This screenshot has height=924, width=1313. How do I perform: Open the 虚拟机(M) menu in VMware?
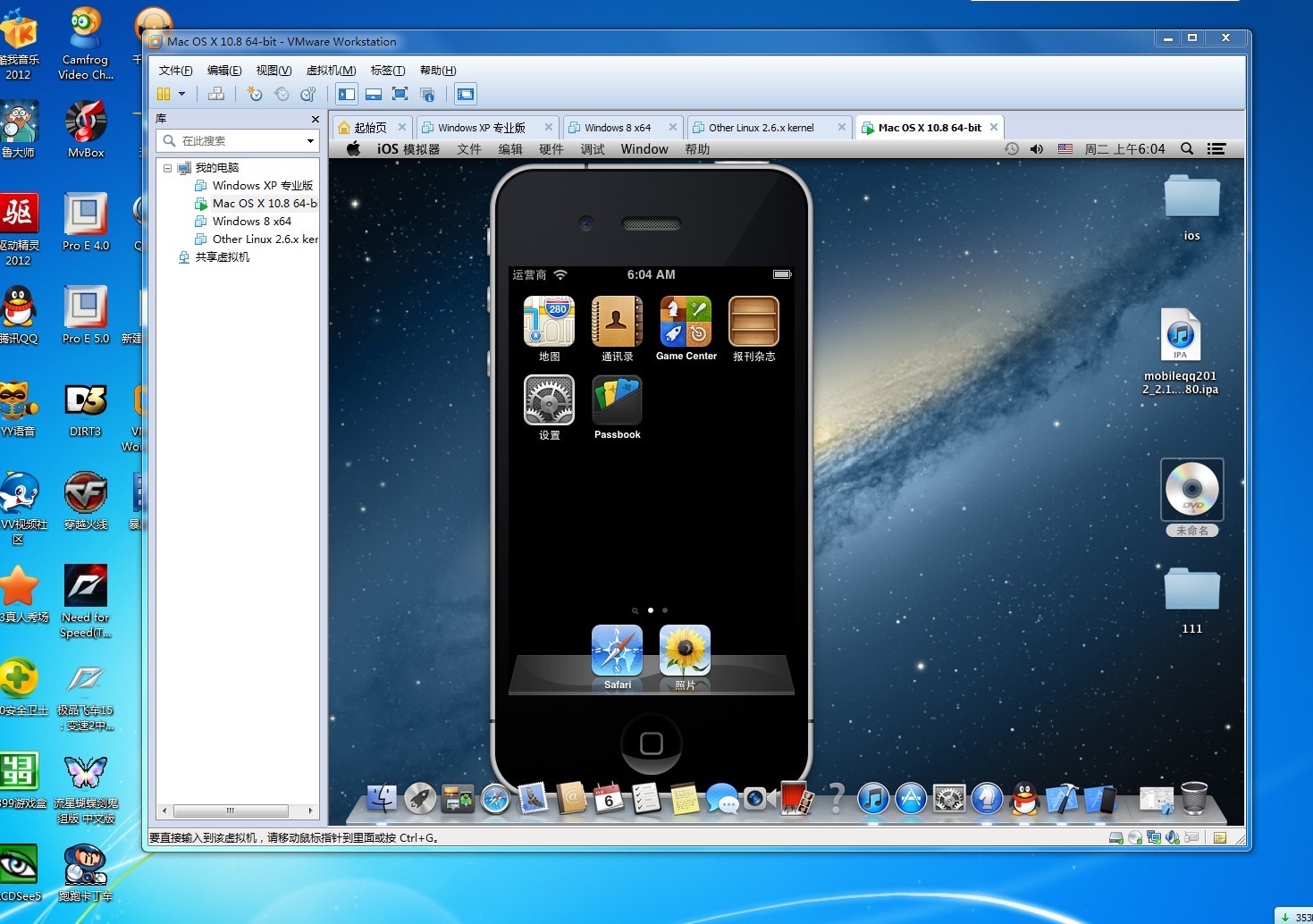coord(331,71)
